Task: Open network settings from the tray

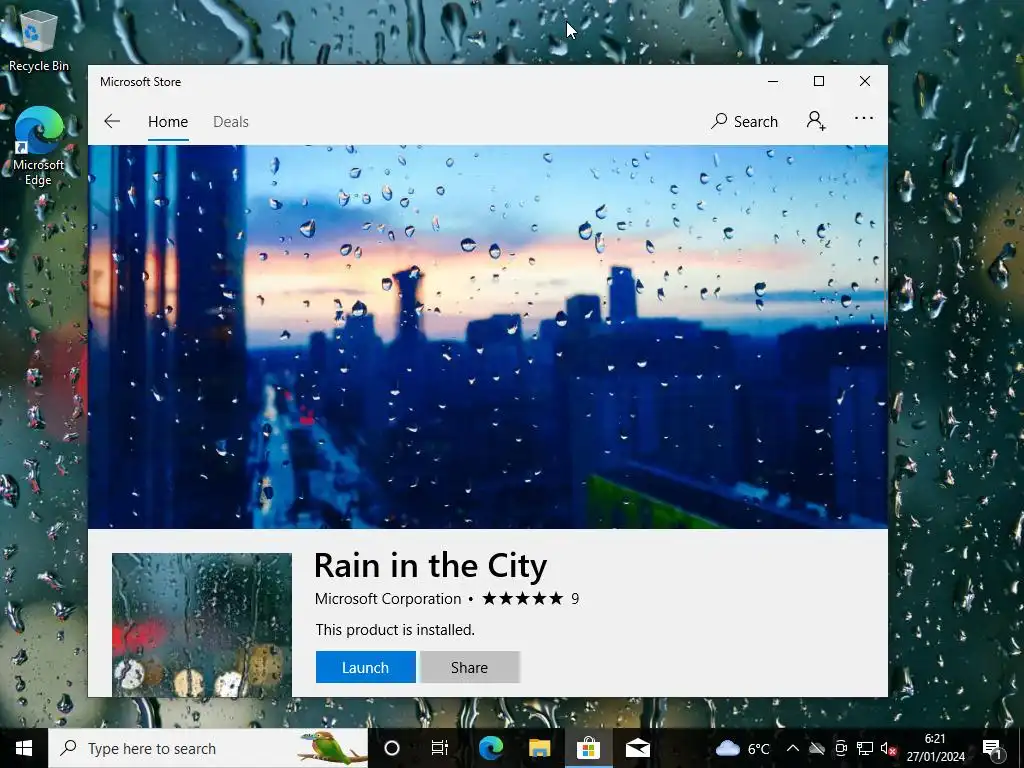Action: (865, 748)
